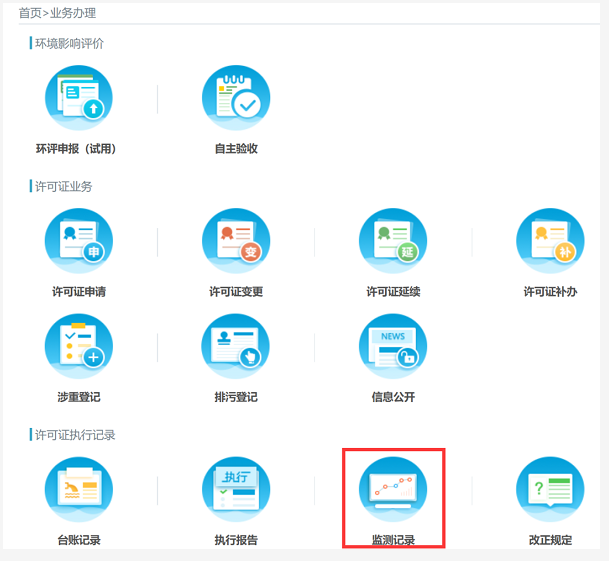Image resolution: width=609 pixels, height=561 pixels.
Task: Open the 许可证延续 icon
Action: 393,242
